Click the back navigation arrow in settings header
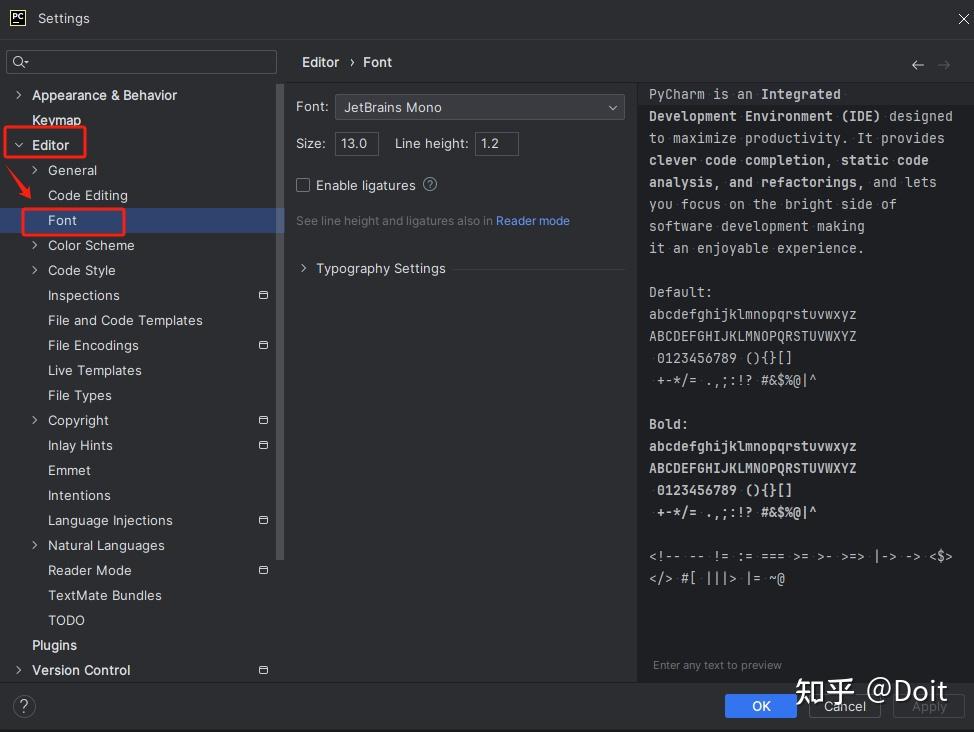 [917, 63]
